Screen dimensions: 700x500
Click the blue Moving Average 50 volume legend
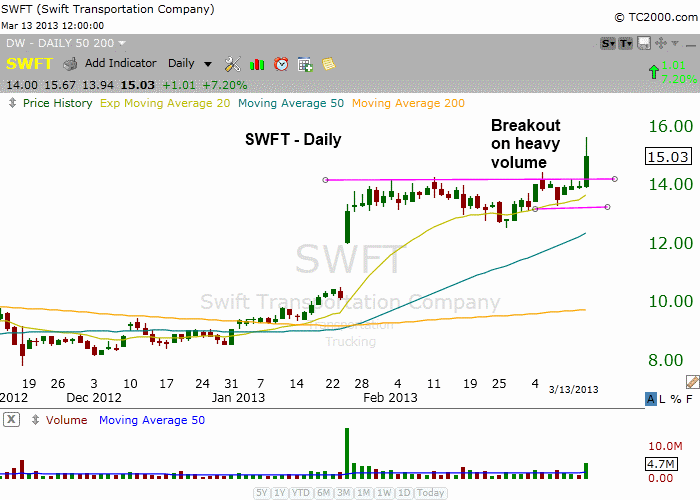pos(152,420)
